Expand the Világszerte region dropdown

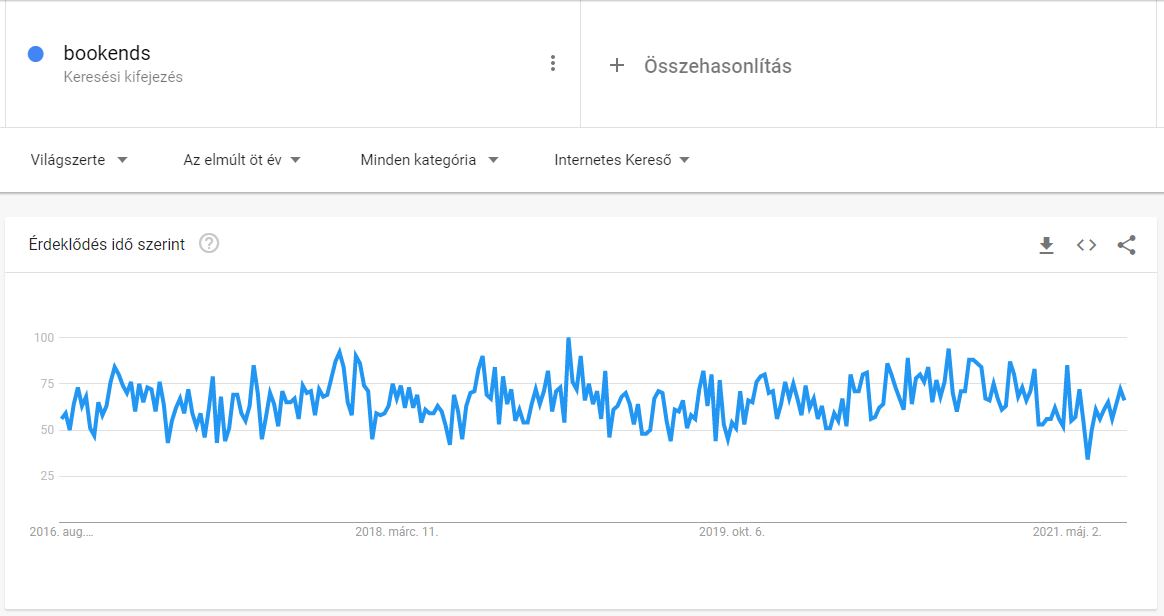click(79, 160)
